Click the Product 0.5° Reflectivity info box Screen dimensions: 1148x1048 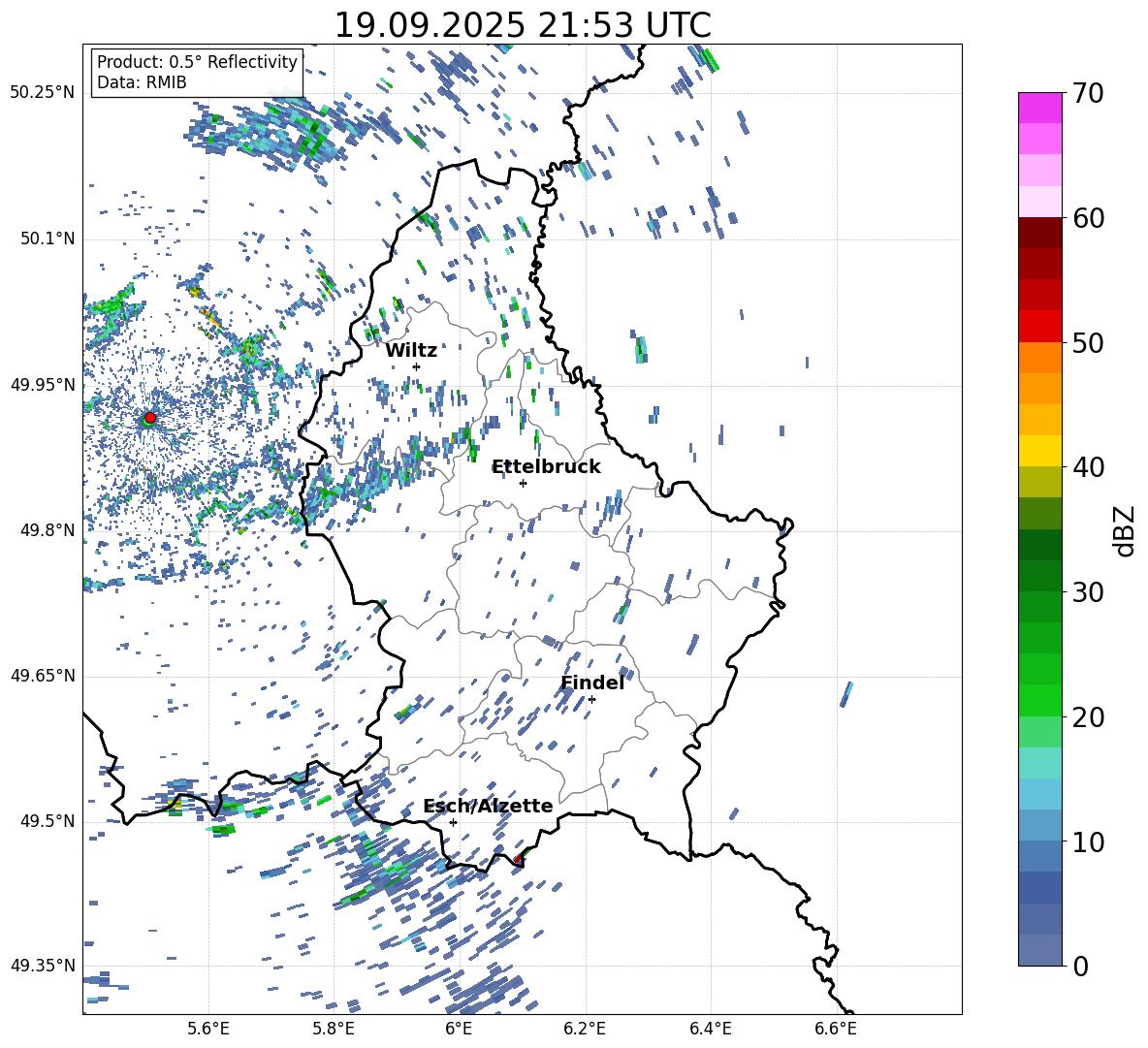(197, 73)
